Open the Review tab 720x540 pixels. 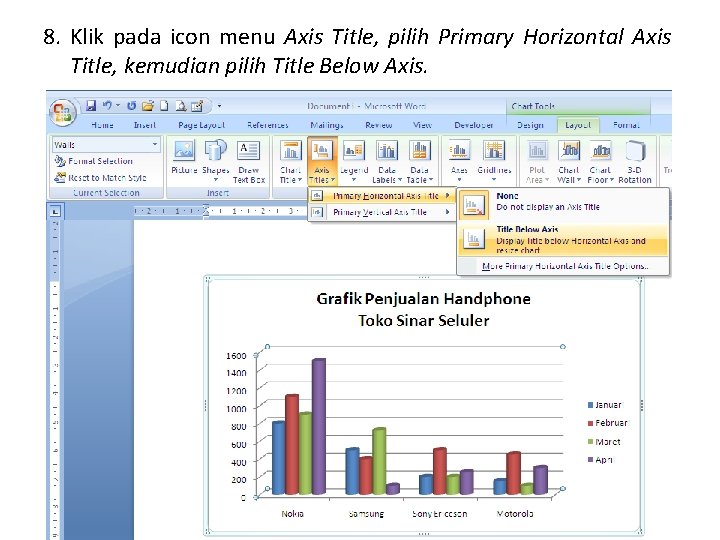(x=379, y=125)
